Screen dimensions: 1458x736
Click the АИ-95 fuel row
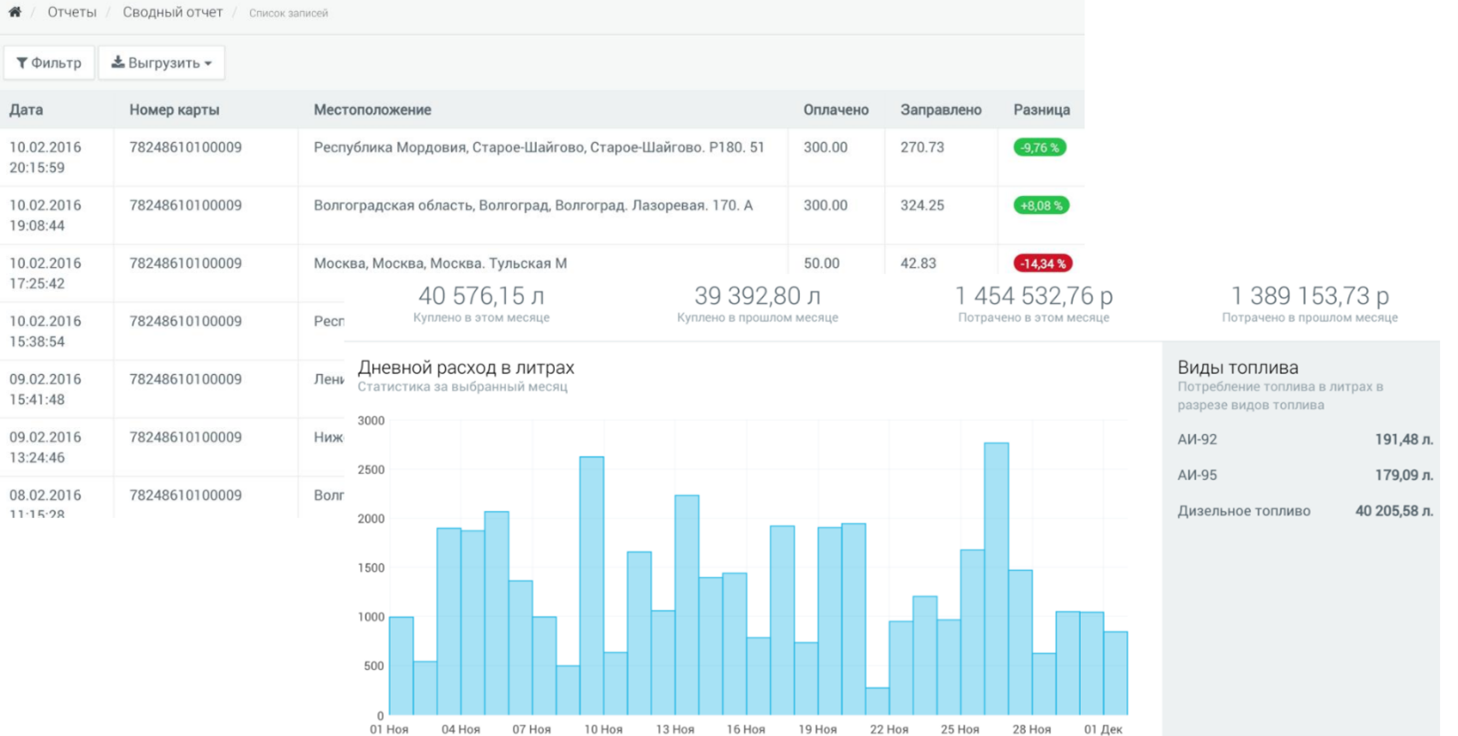pos(1305,475)
